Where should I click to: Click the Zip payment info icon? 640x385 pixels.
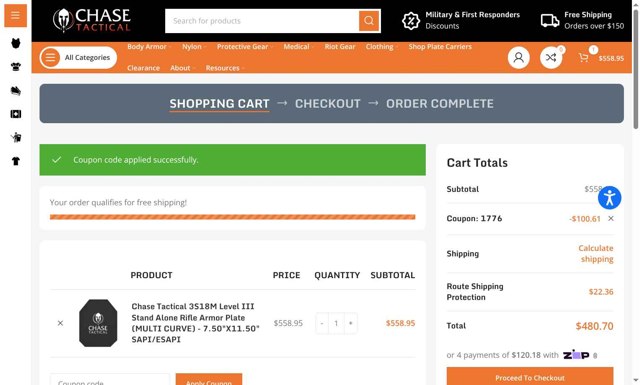pyautogui.click(x=595, y=356)
